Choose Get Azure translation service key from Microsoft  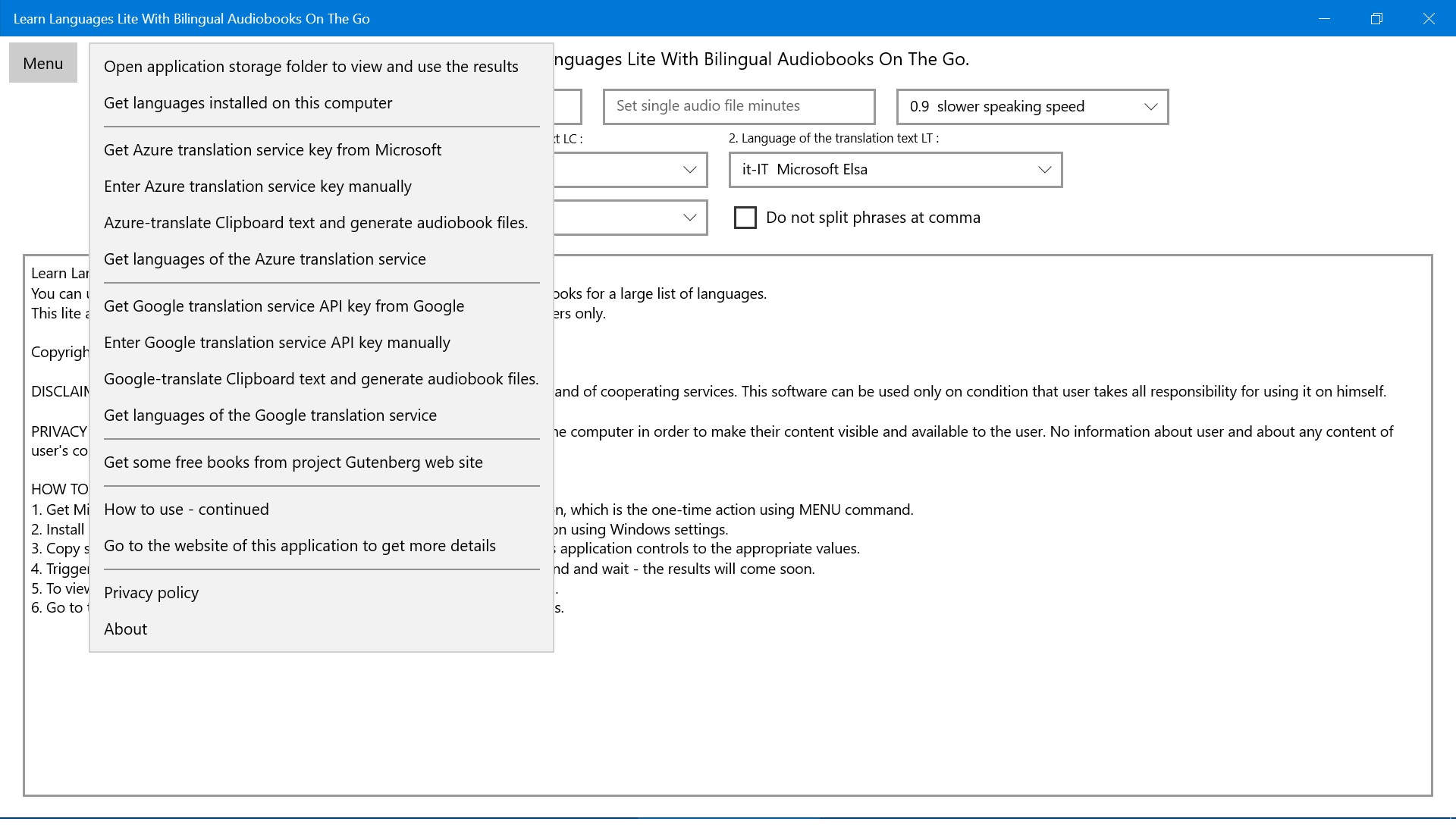click(x=272, y=150)
